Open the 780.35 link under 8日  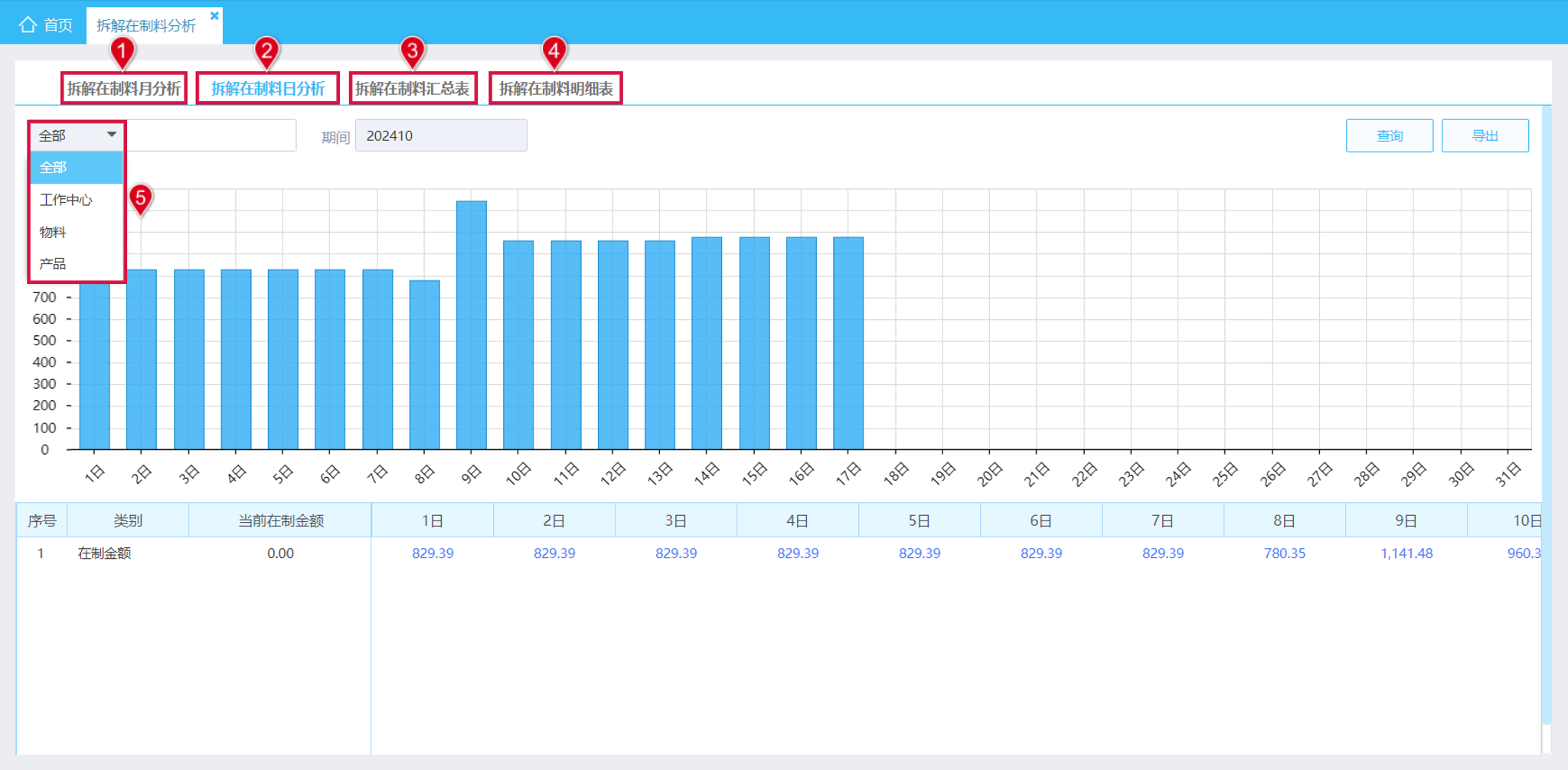(1285, 553)
